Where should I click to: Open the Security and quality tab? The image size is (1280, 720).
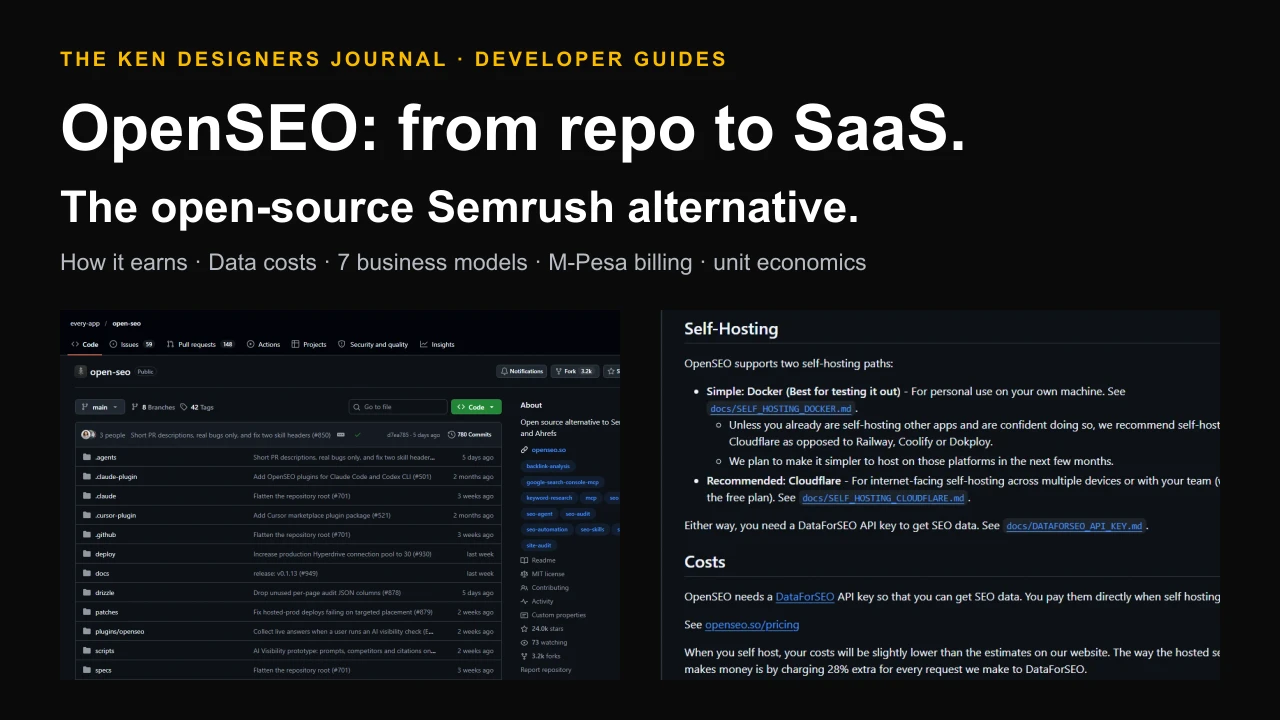point(373,344)
